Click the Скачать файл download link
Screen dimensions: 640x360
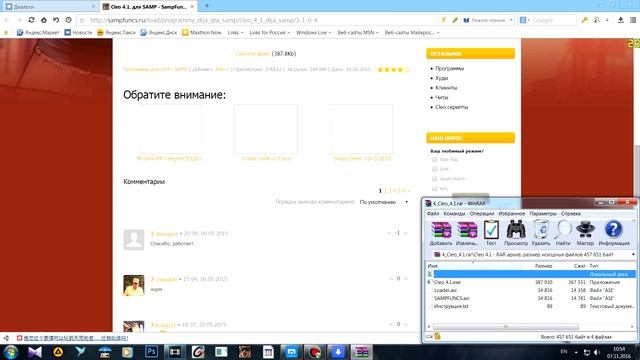click(x=253, y=53)
